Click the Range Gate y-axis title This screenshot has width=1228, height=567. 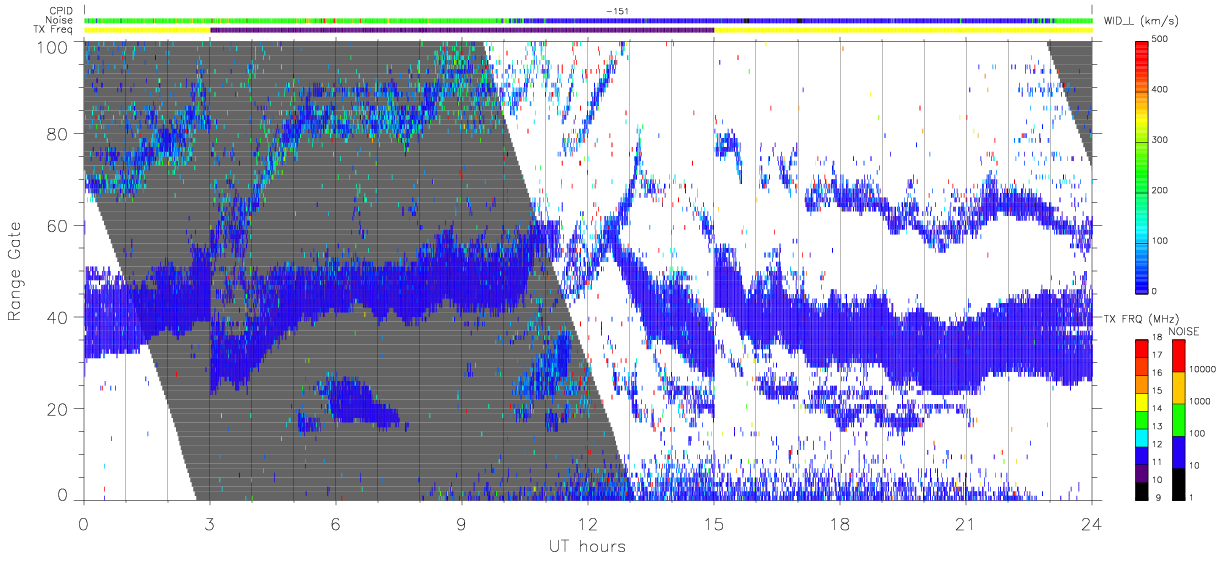click(17, 271)
